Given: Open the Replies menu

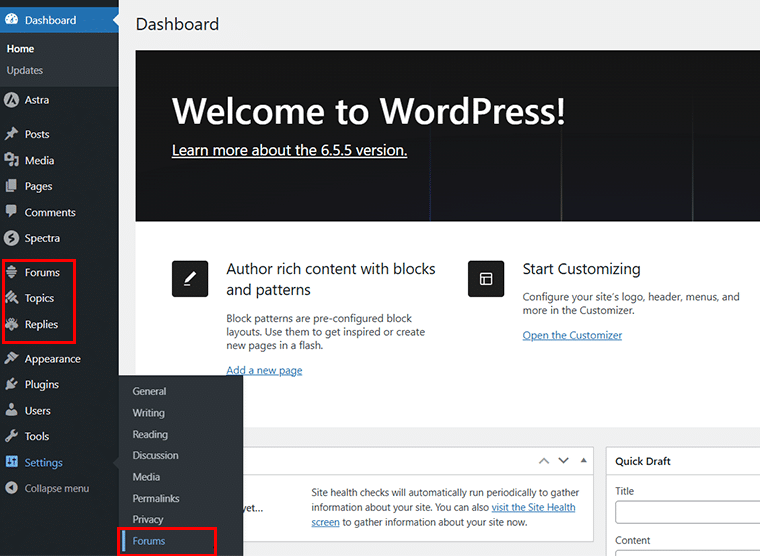Looking at the screenshot, I should coord(59,324).
